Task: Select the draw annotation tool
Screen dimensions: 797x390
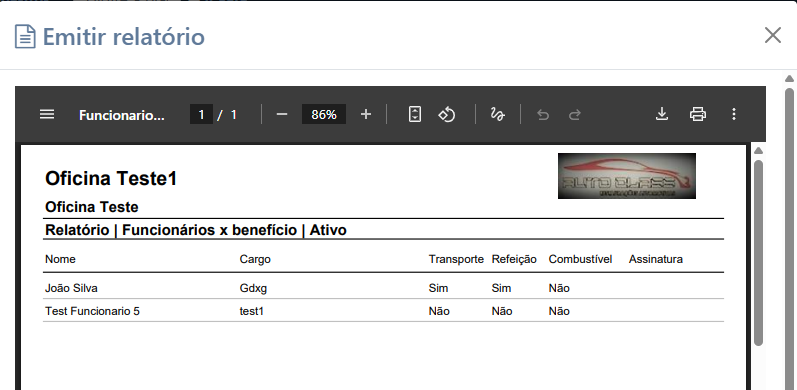Action: [497, 114]
